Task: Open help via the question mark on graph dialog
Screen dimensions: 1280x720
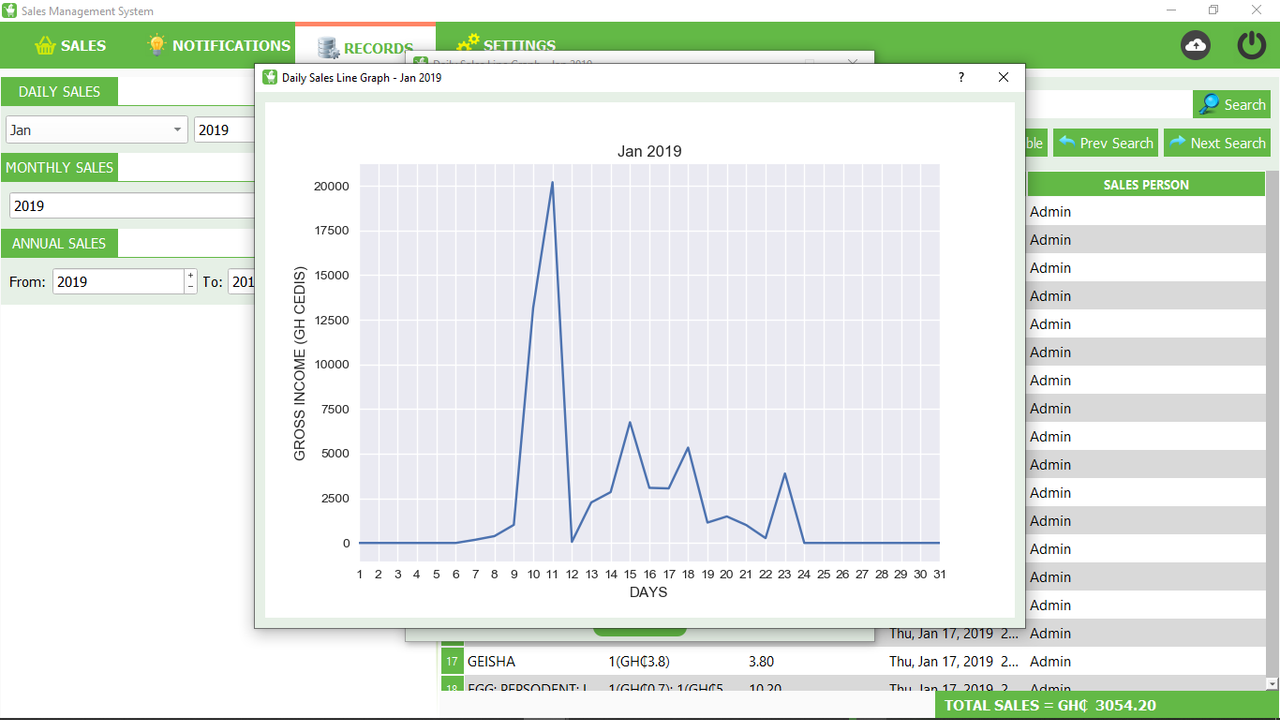Action: [x=960, y=77]
